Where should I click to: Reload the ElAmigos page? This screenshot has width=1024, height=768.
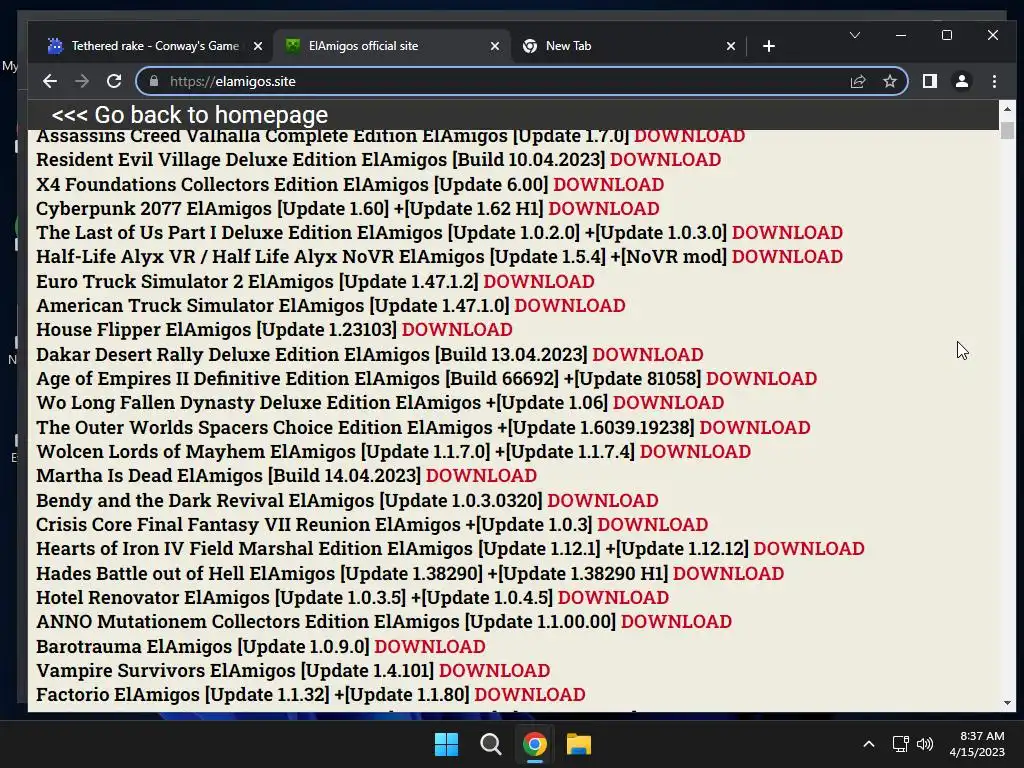tap(114, 81)
